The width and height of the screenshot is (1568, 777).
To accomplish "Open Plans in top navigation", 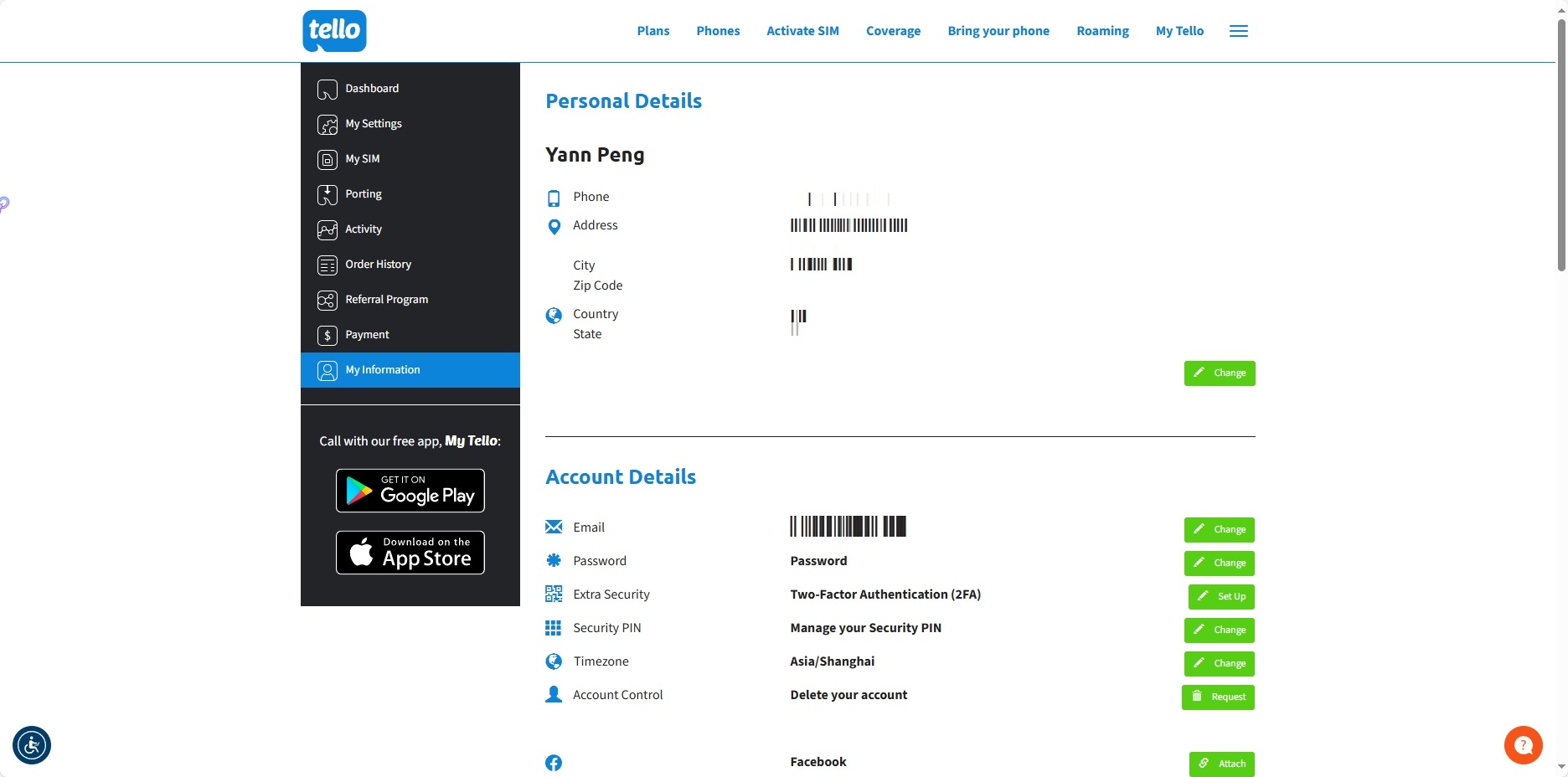I will coord(653,31).
